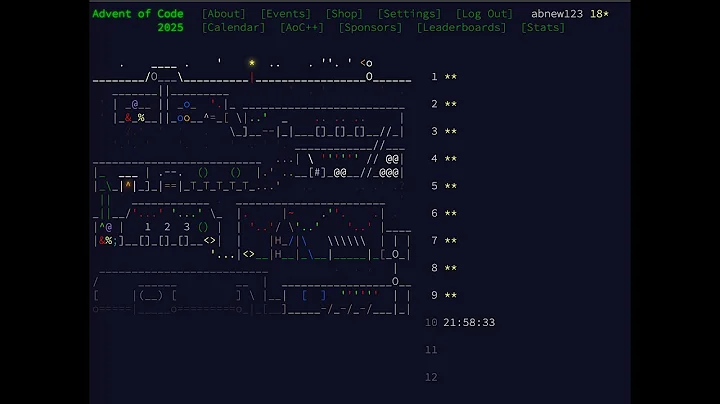Open the Calendar link

pyautogui.click(x=234, y=28)
